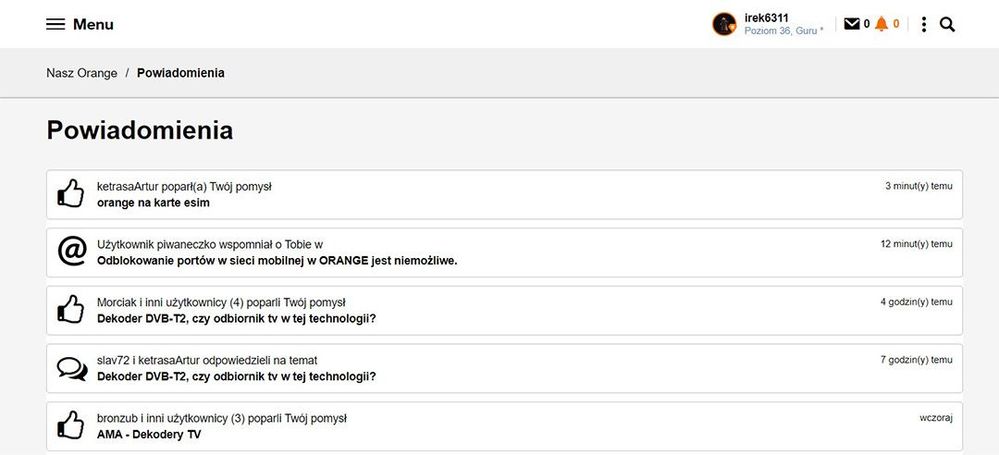Click the irek6311 username link
The image size is (999, 455).
pos(767,18)
